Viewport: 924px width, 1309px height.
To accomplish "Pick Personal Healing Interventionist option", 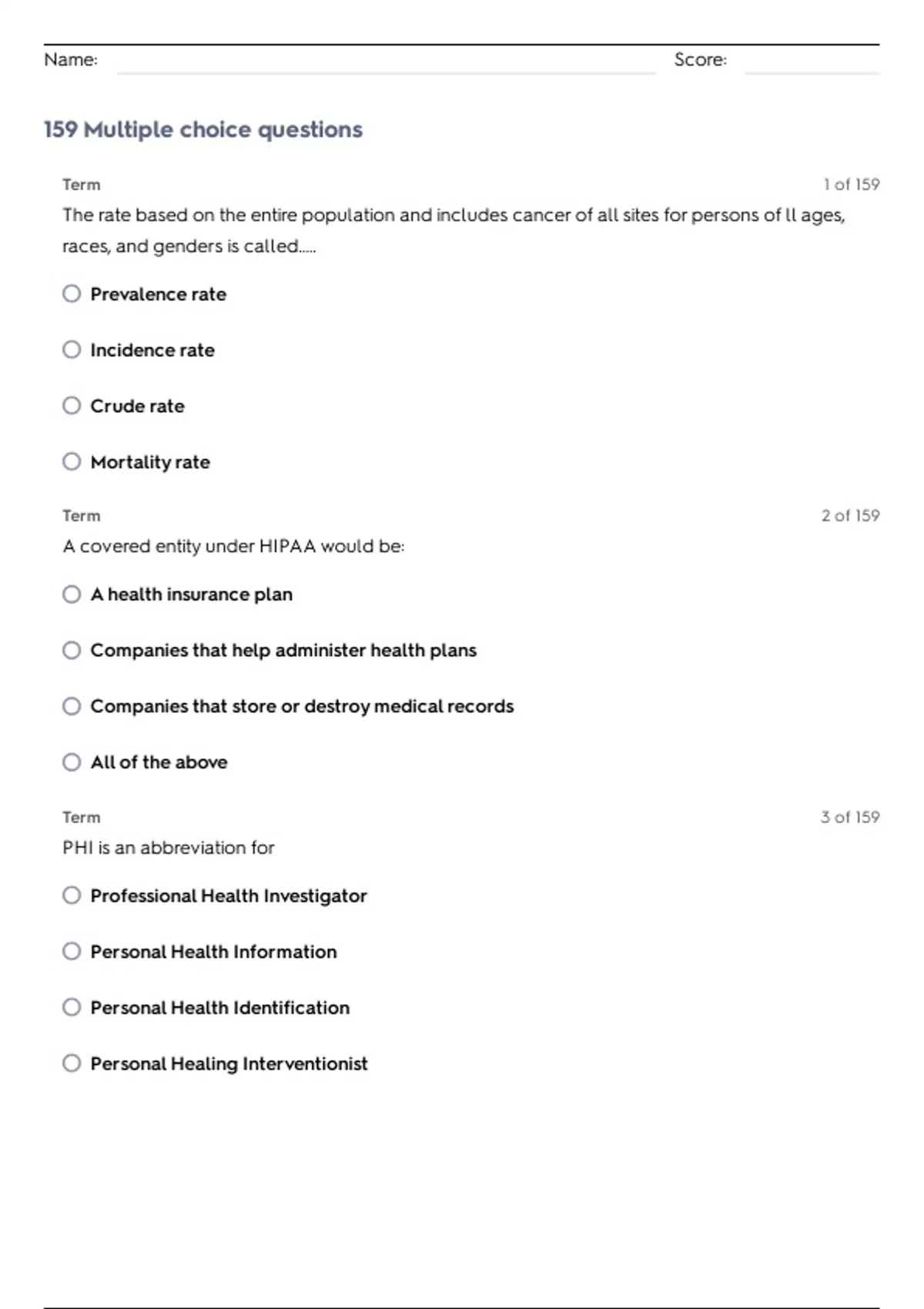I will tap(72, 1063).
